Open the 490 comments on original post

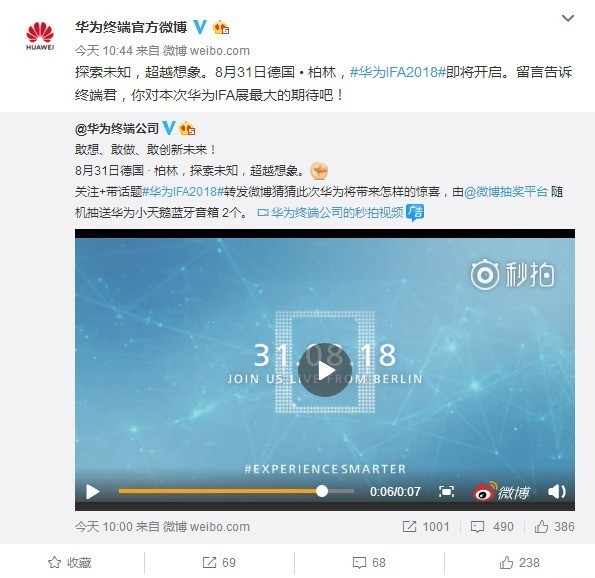pos(492,526)
